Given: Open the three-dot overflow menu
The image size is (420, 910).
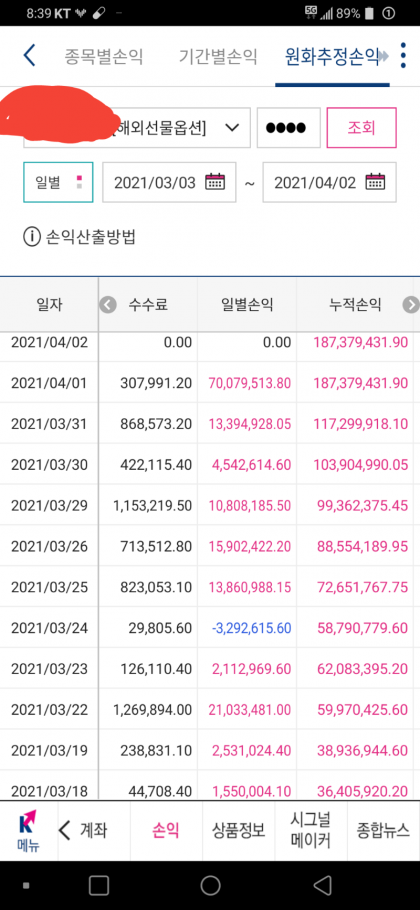Looking at the screenshot, I should (x=404, y=56).
